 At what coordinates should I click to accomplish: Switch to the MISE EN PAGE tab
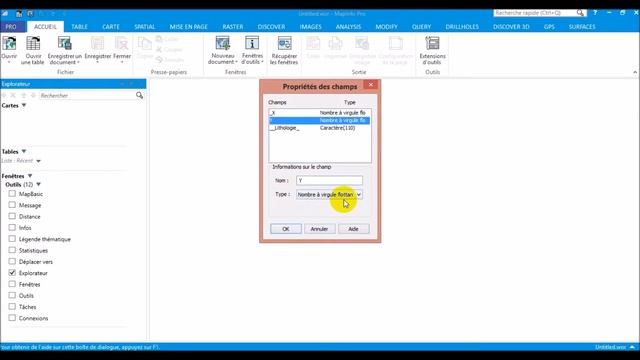189,27
